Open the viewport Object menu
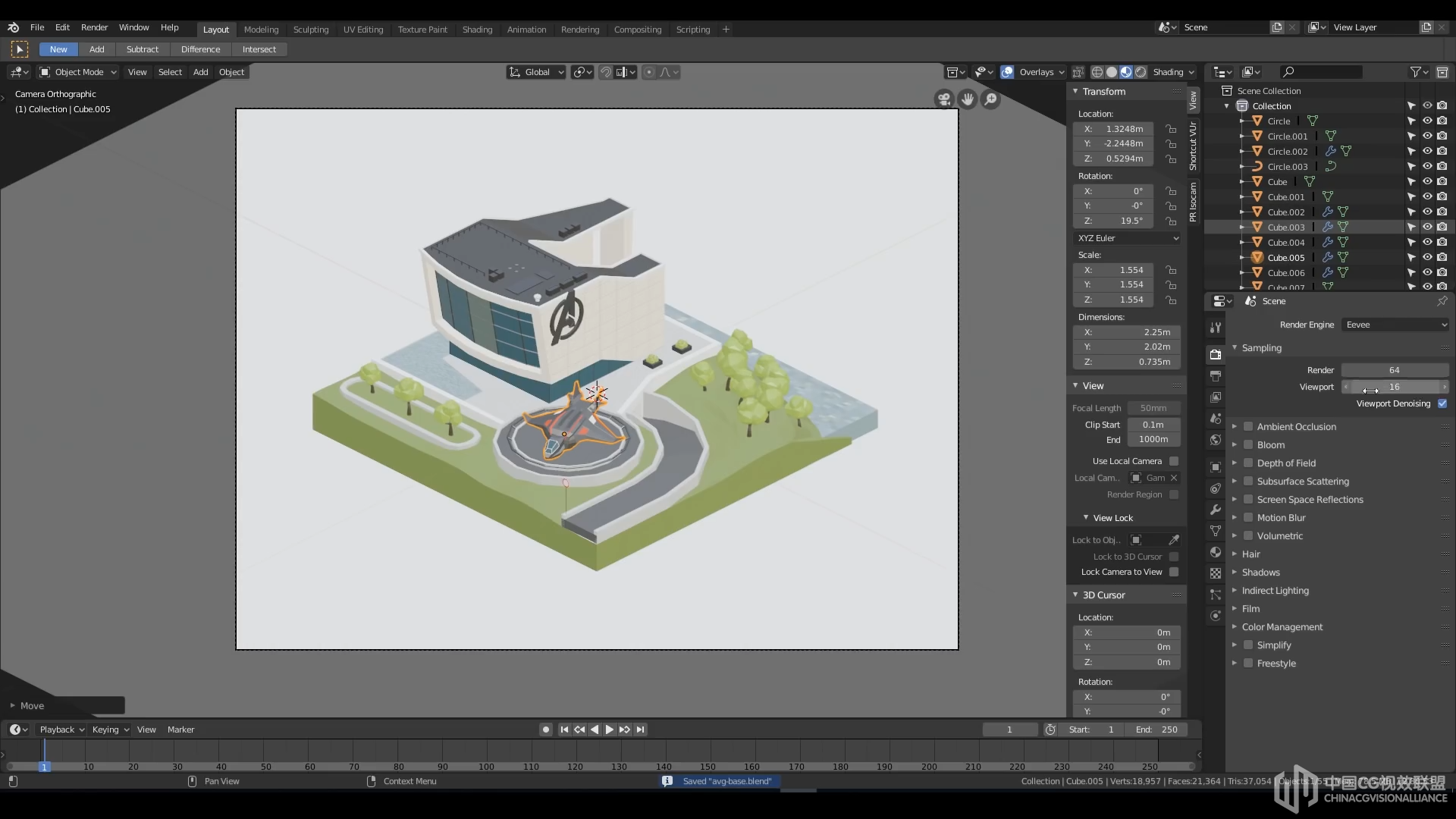Screen dimensions: 1456x819 click(x=231, y=72)
